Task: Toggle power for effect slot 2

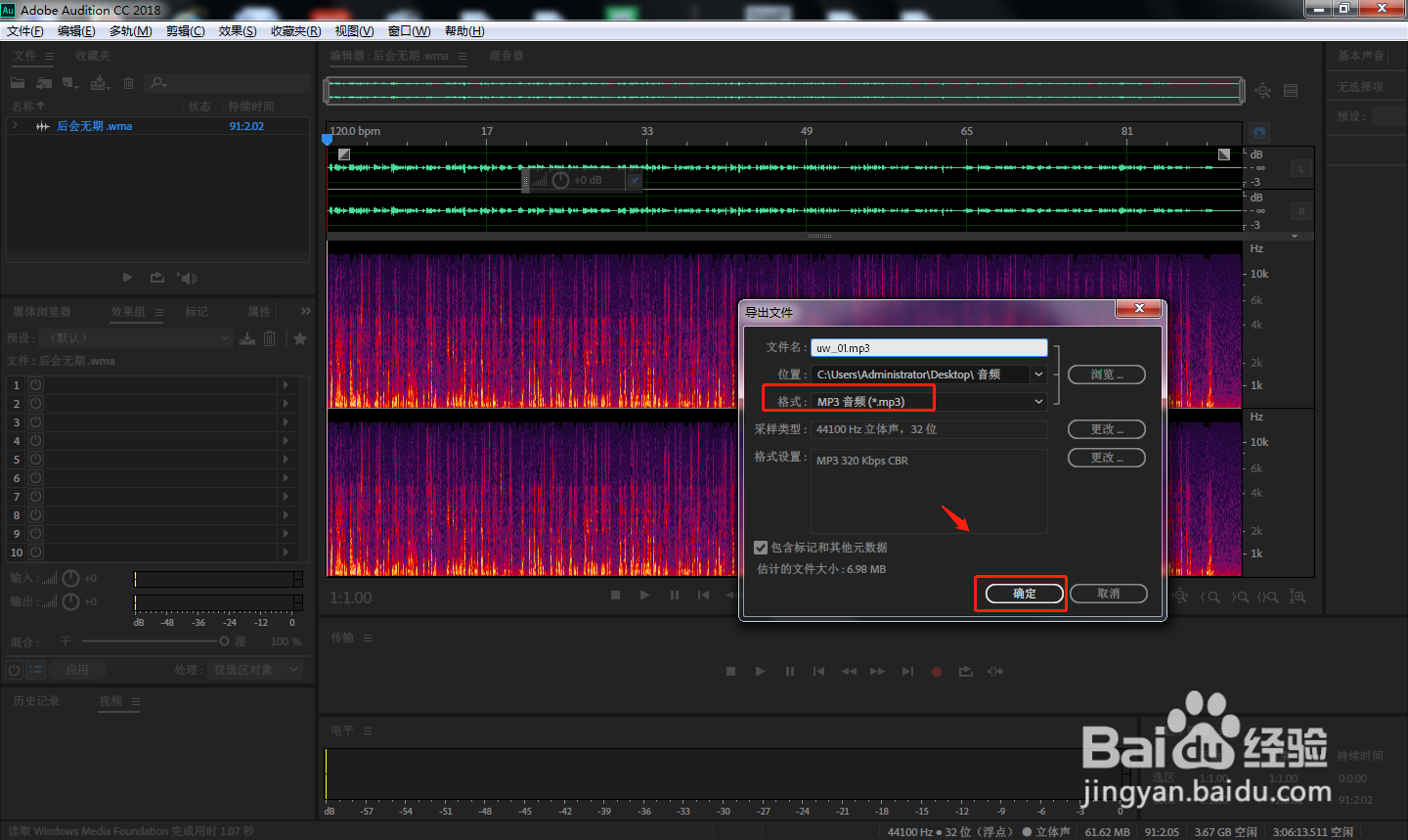Action: [x=35, y=404]
